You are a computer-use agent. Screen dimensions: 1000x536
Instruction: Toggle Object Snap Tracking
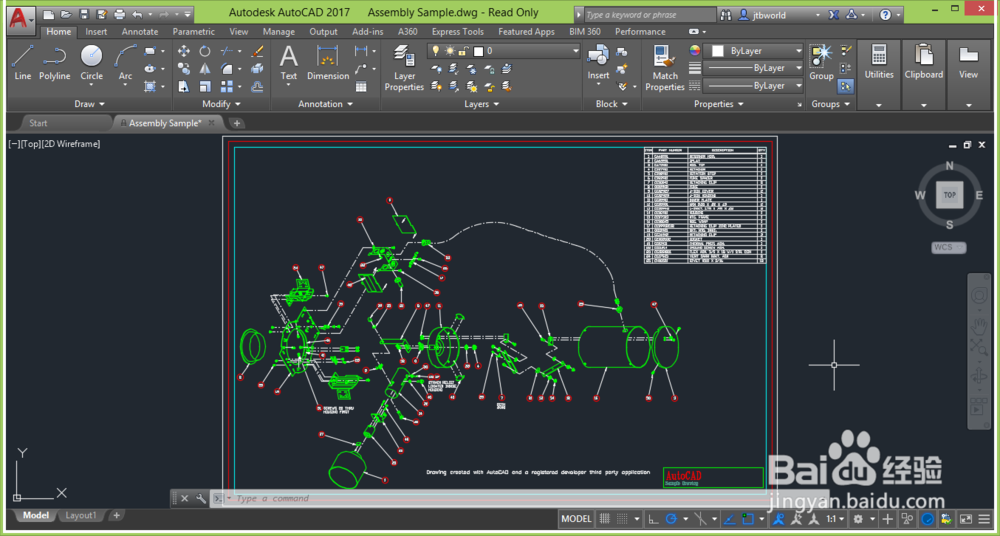click(730, 519)
